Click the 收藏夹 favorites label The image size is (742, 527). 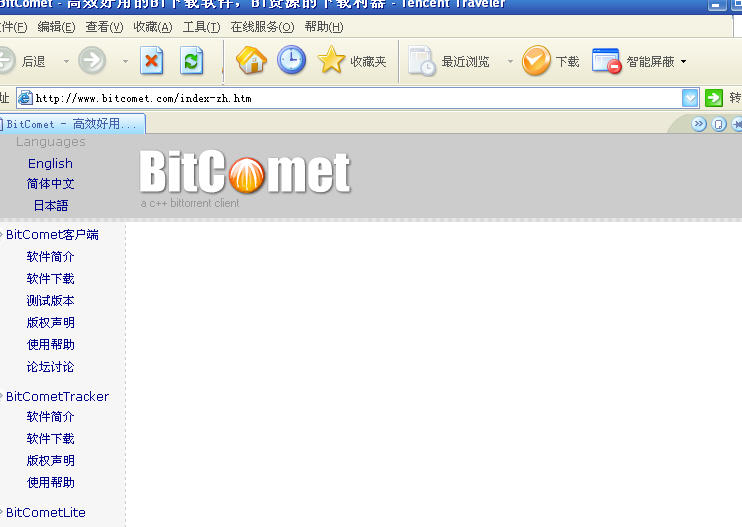coord(368,61)
